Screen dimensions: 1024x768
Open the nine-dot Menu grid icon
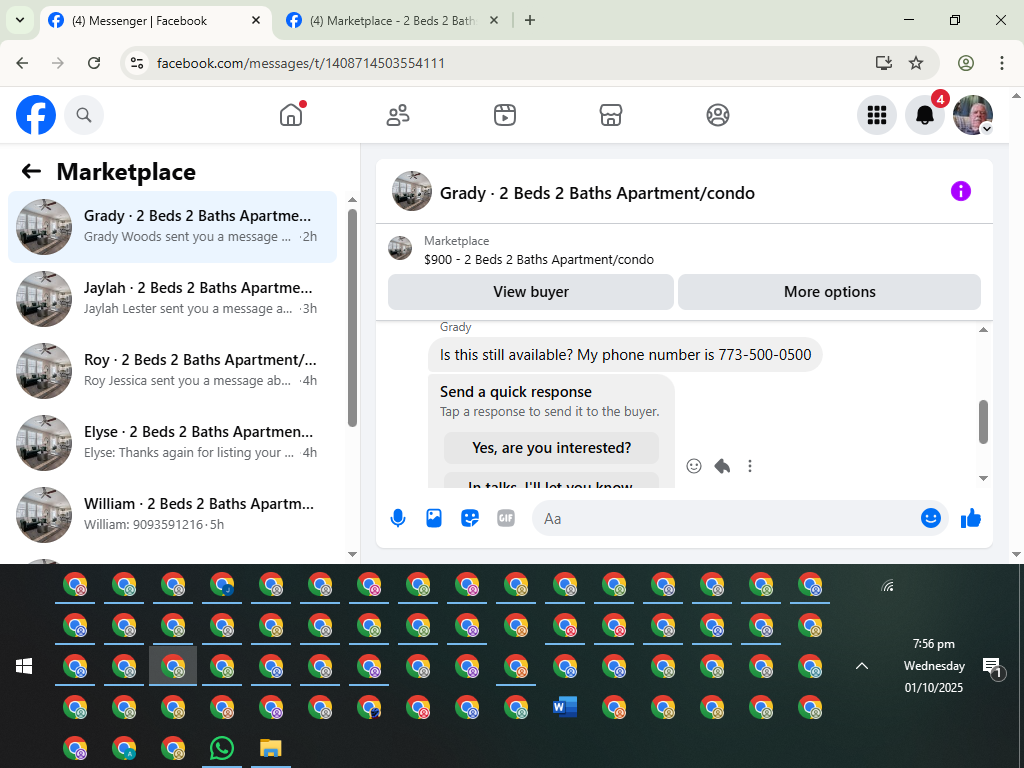point(876,115)
